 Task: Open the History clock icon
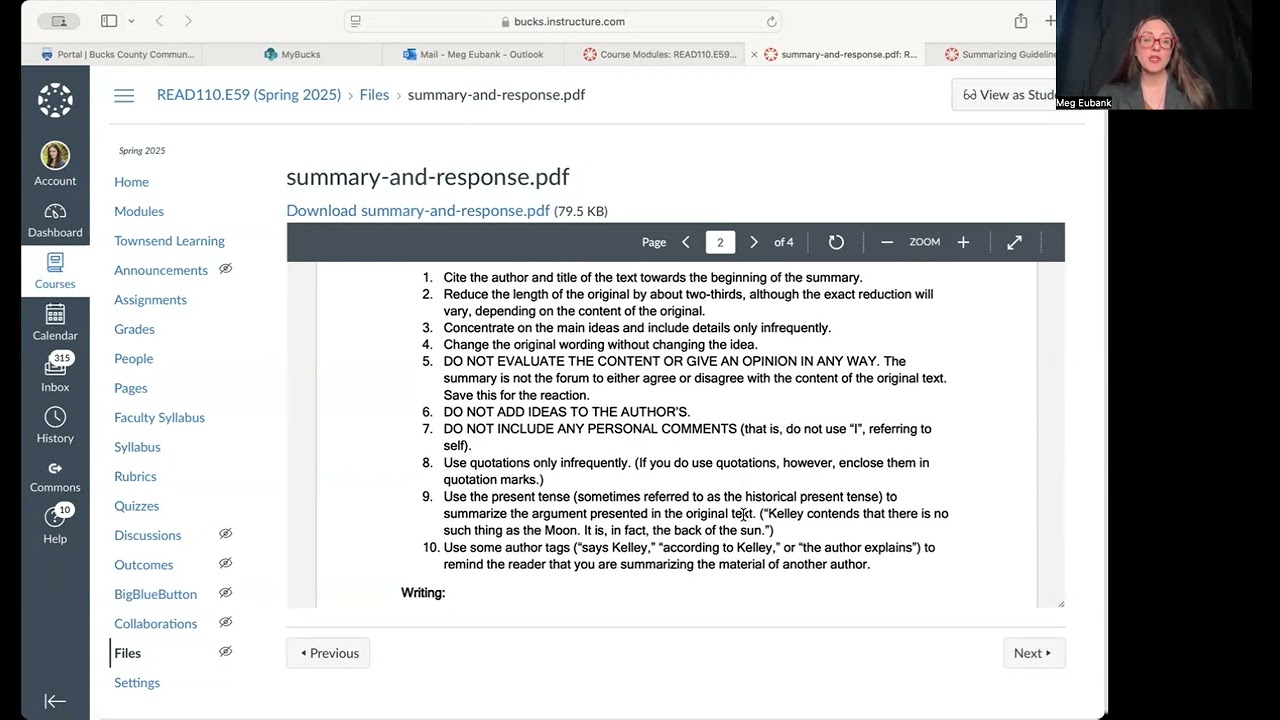pos(55,417)
